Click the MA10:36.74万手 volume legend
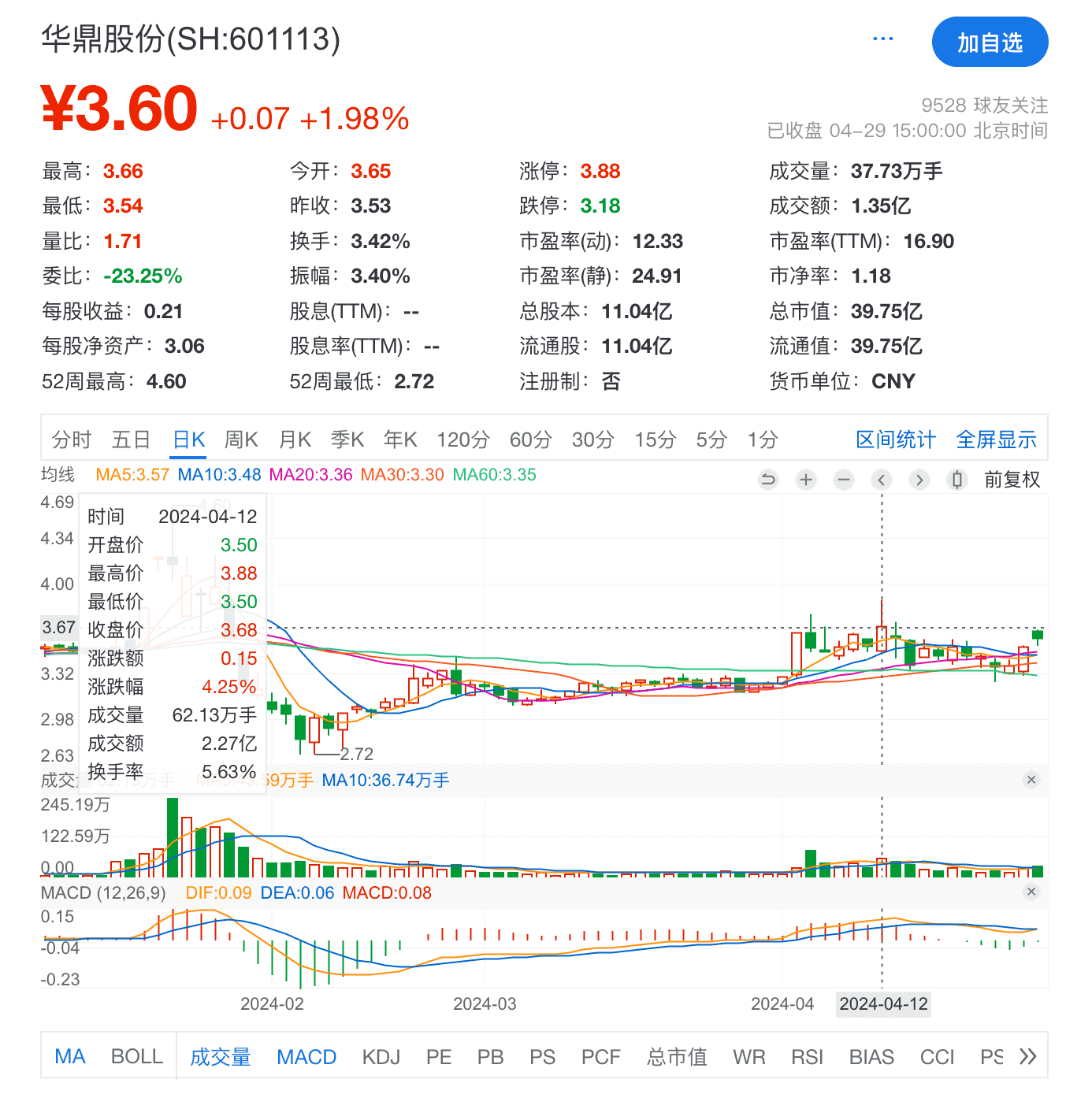1092x1109 pixels. [x=385, y=780]
